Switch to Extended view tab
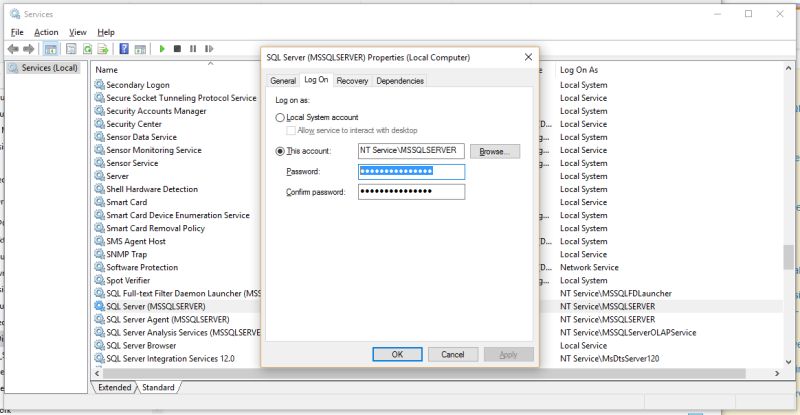This screenshot has height=415, width=800. 114,387
